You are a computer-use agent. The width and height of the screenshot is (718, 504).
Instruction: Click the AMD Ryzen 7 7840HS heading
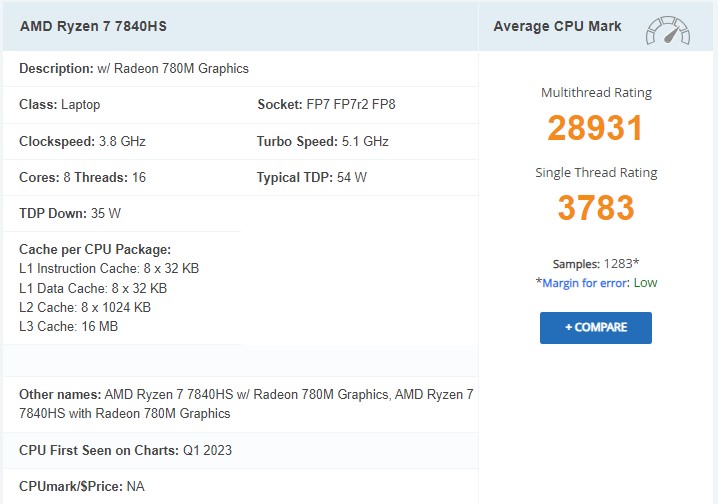[x=93, y=26]
